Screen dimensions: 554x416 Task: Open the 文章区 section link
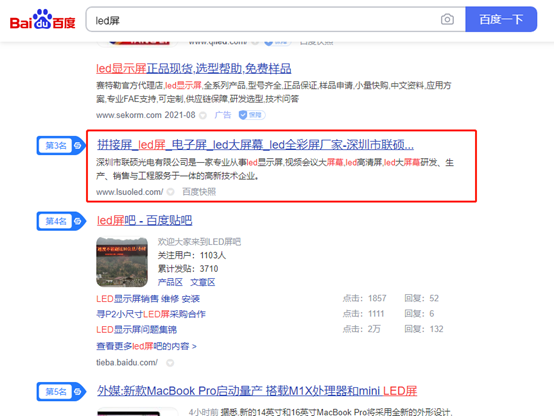[202, 282]
